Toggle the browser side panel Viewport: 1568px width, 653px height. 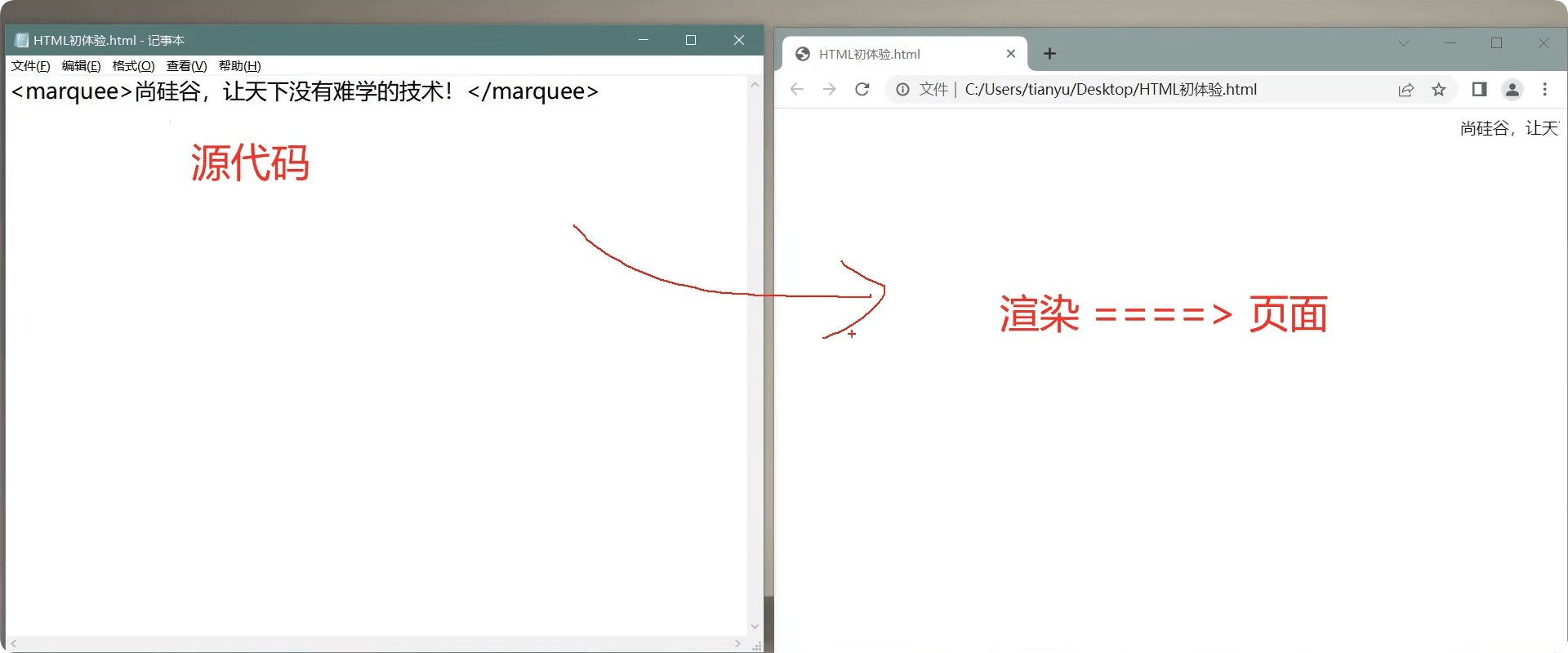click(1479, 90)
